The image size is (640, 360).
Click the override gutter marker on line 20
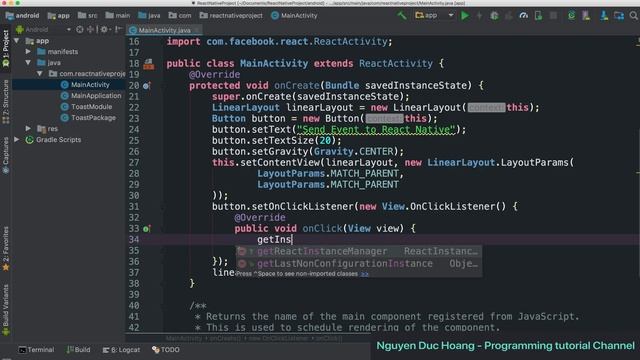click(147, 86)
